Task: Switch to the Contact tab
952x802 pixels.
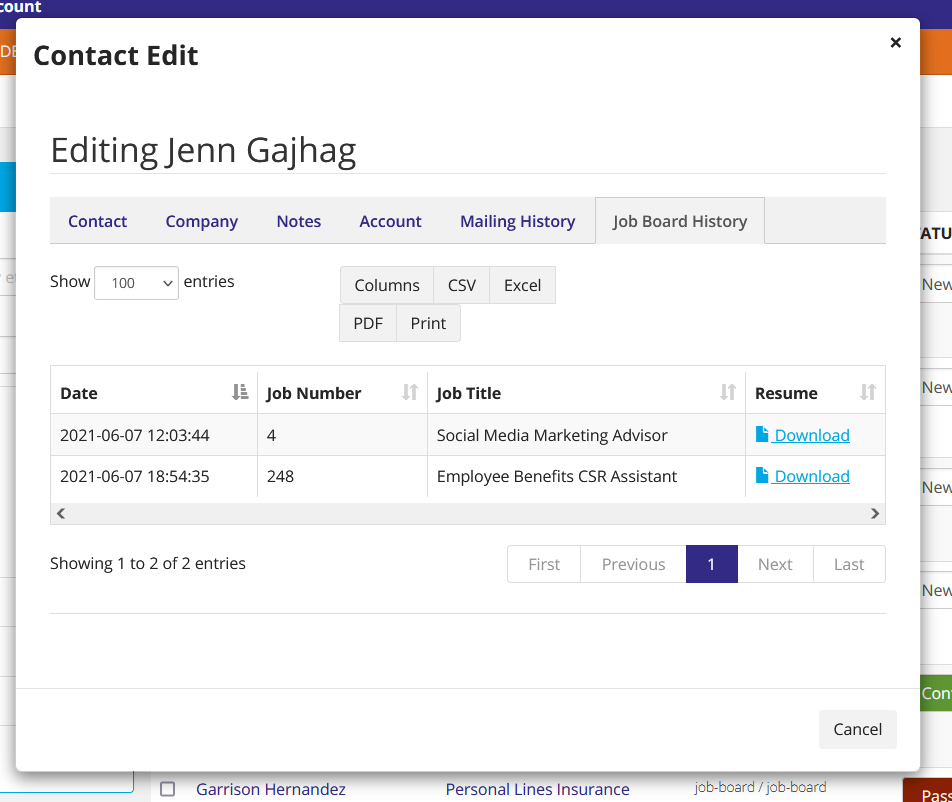Action: 97,221
